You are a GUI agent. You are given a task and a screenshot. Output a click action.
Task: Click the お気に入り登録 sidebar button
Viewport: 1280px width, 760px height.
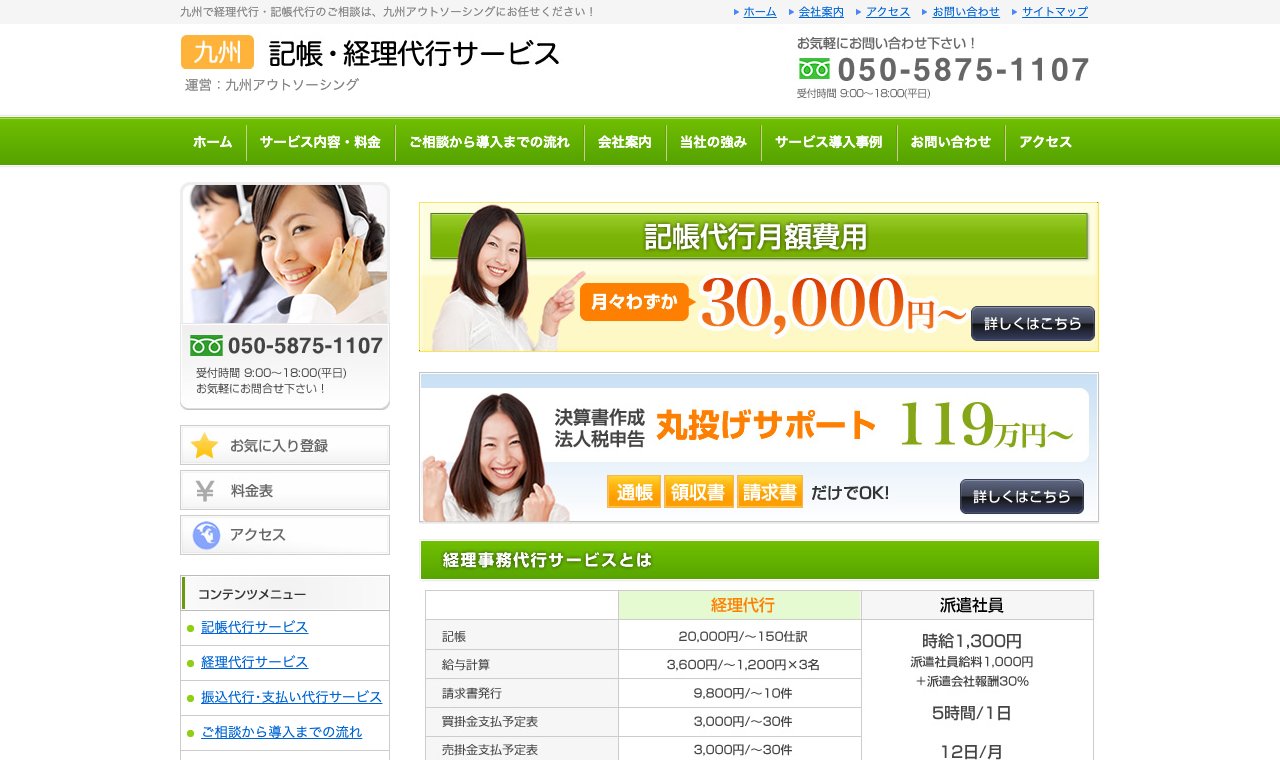point(285,445)
